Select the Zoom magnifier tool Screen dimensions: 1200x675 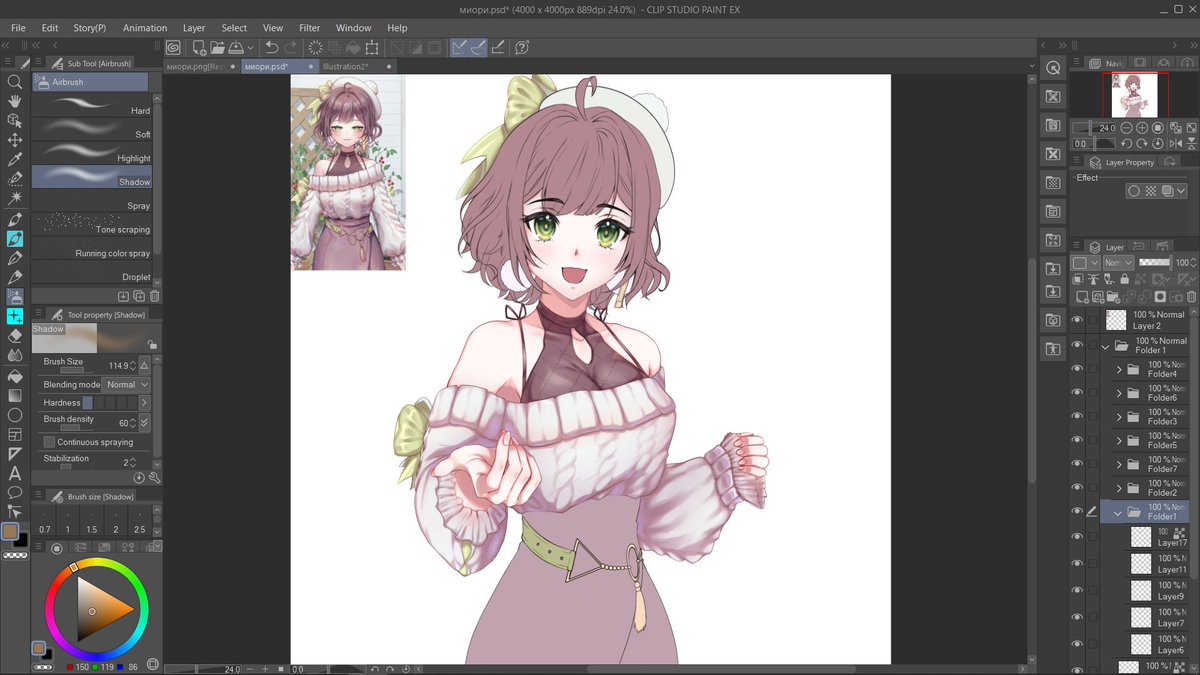click(15, 82)
